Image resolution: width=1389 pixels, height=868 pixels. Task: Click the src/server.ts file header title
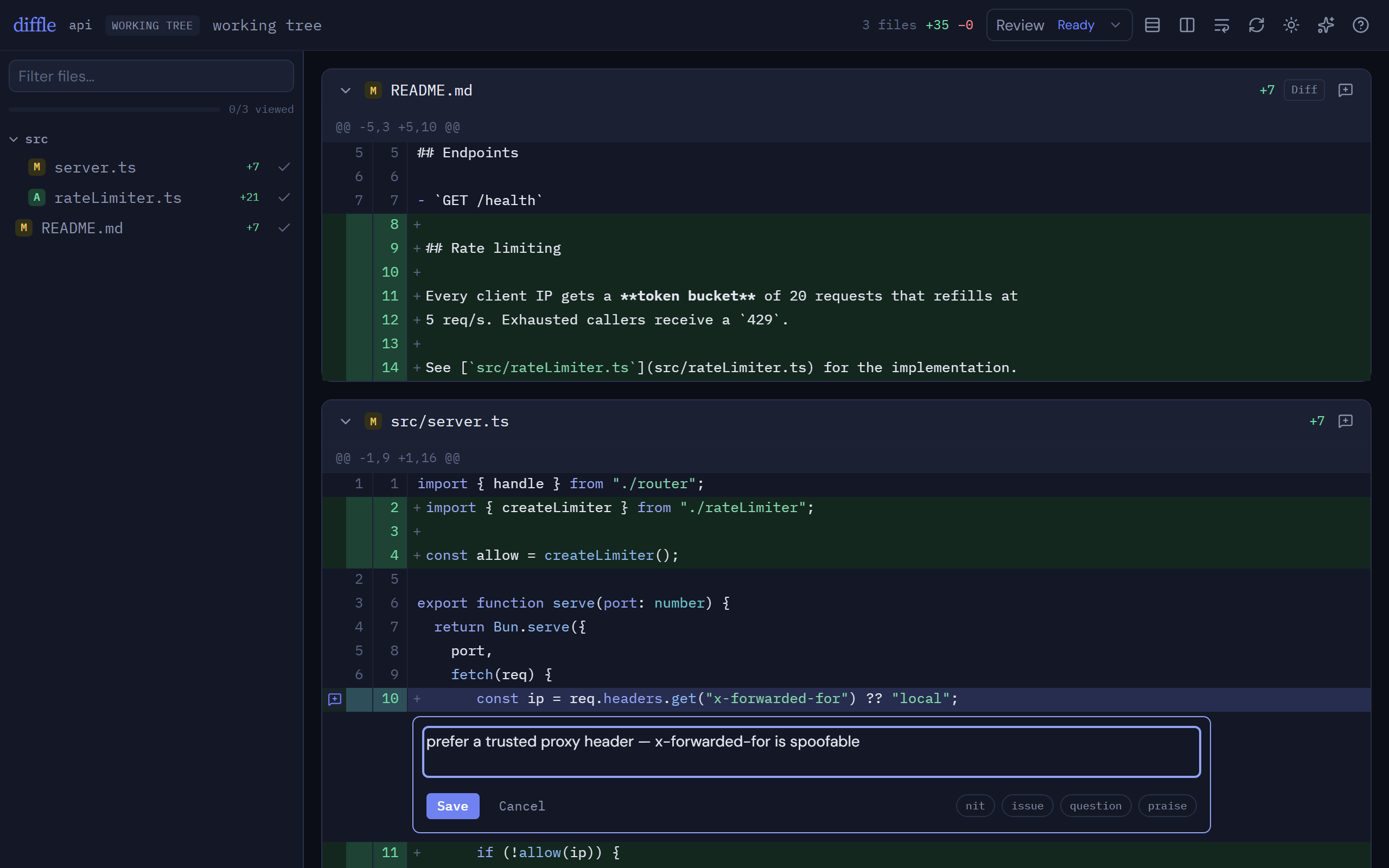coord(449,422)
